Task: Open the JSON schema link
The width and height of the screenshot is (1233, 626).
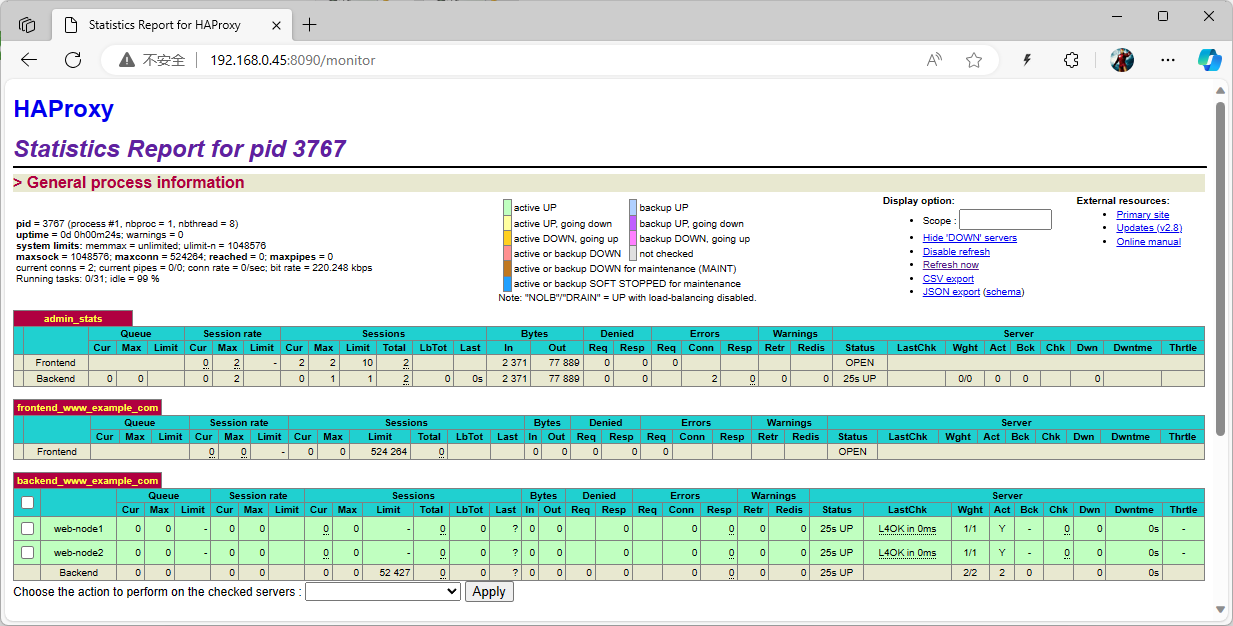Action: 1003,292
